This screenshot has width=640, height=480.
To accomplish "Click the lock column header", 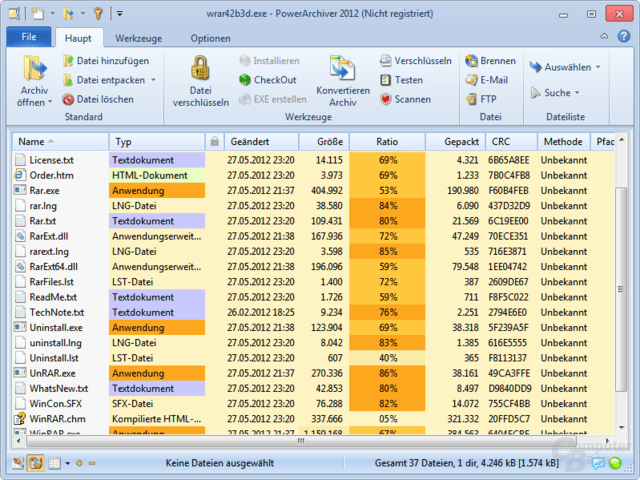I will point(215,142).
